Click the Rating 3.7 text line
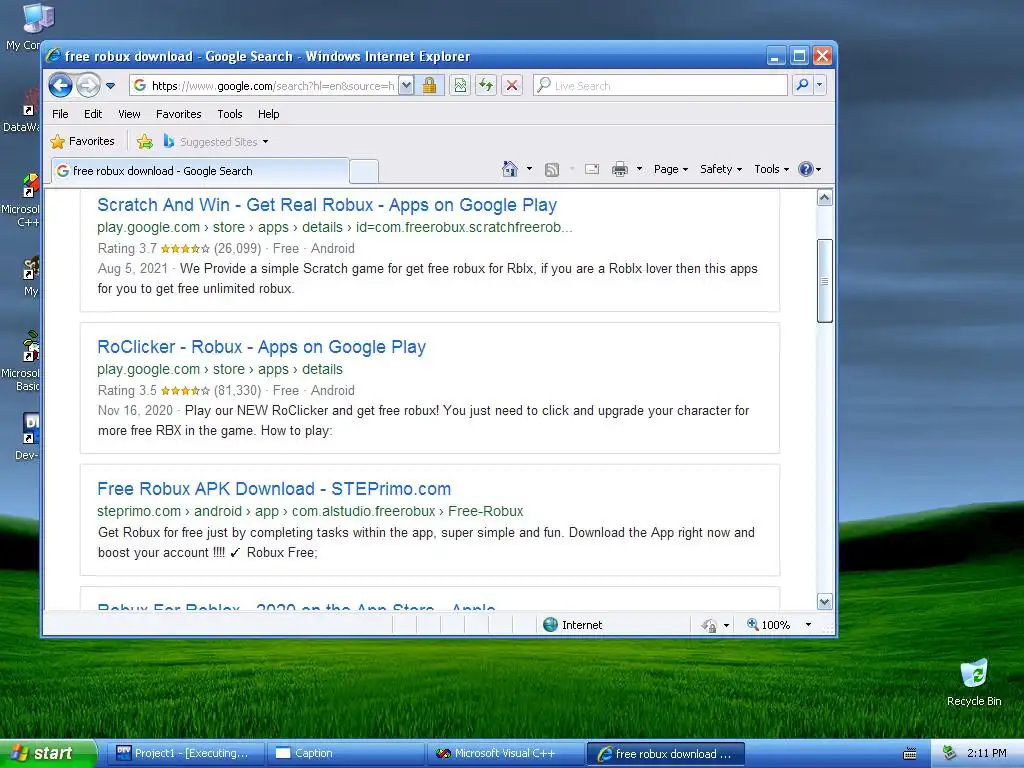1024x768 pixels. pos(226,248)
